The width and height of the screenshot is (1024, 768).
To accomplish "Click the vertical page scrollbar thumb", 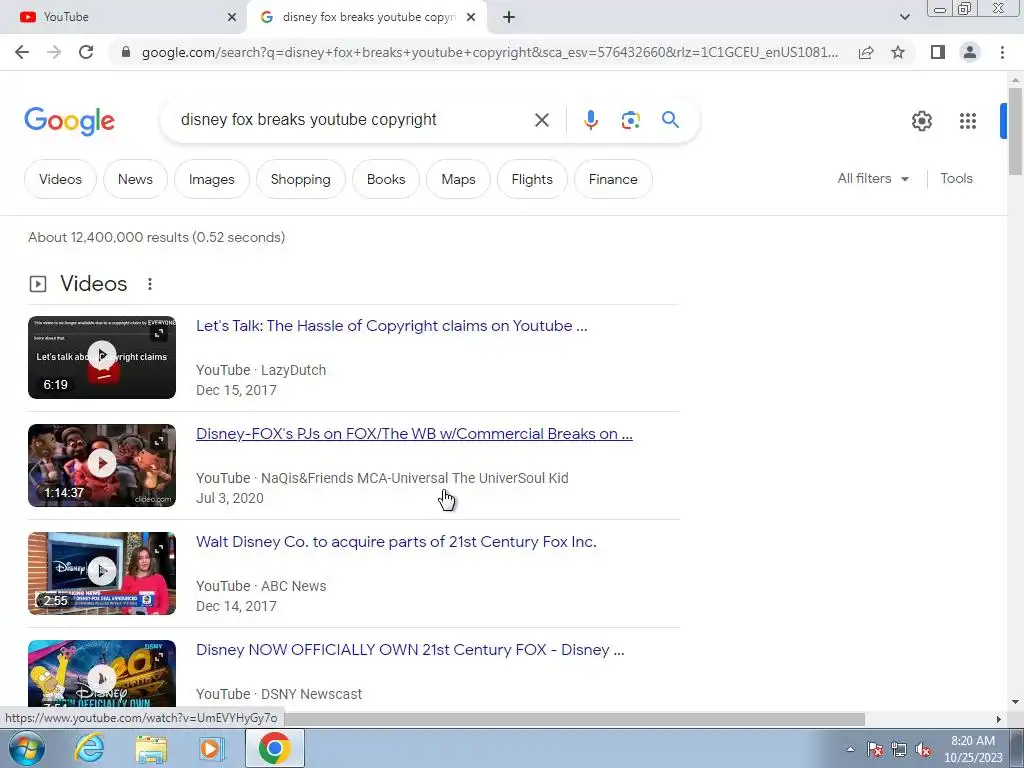I will pyautogui.click(x=1015, y=131).
